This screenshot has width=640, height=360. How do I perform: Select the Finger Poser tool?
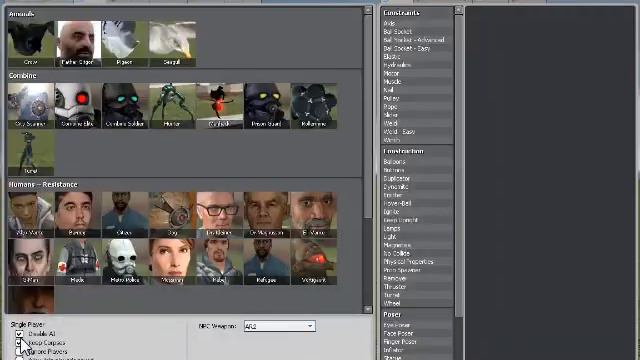pyautogui.click(x=417, y=342)
